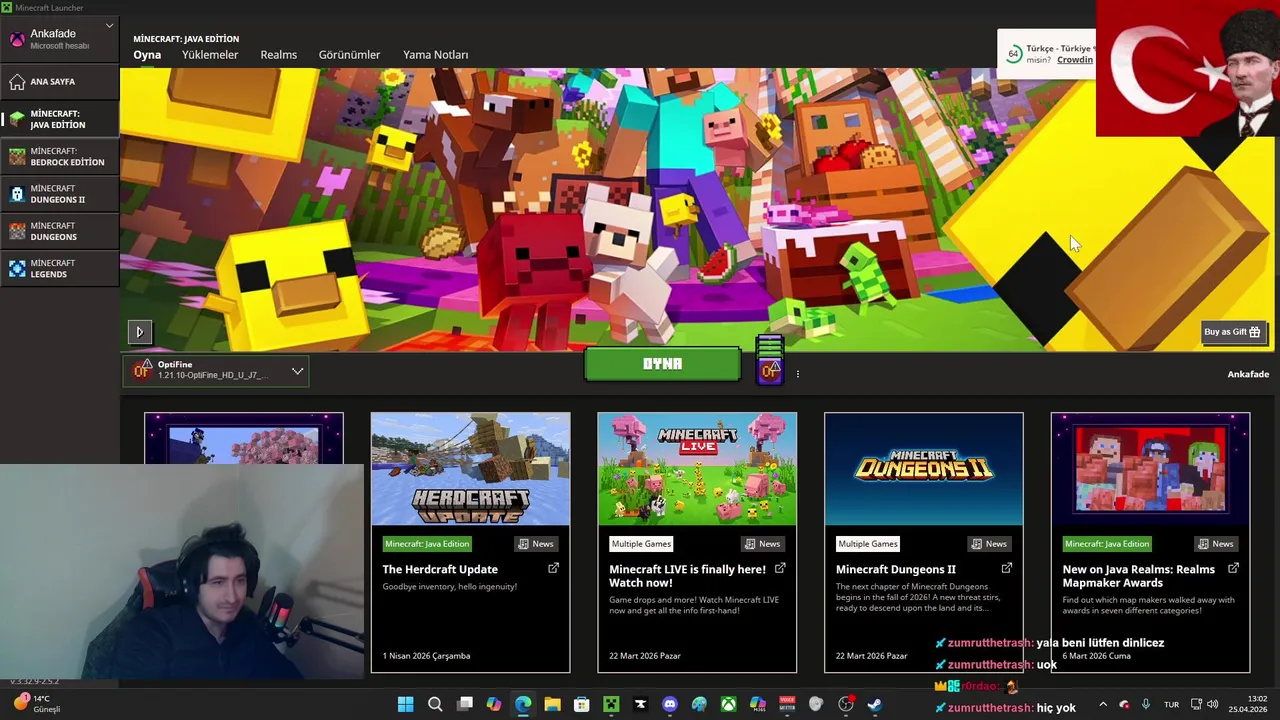
Task: Open the TUR keyboard language selector
Action: 1171,704
